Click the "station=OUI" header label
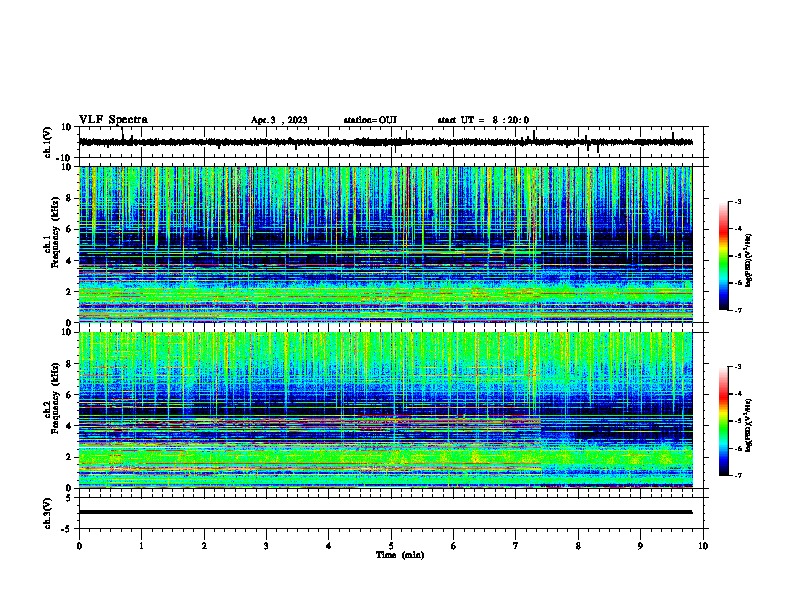The height and width of the screenshot is (612, 792). (370, 120)
